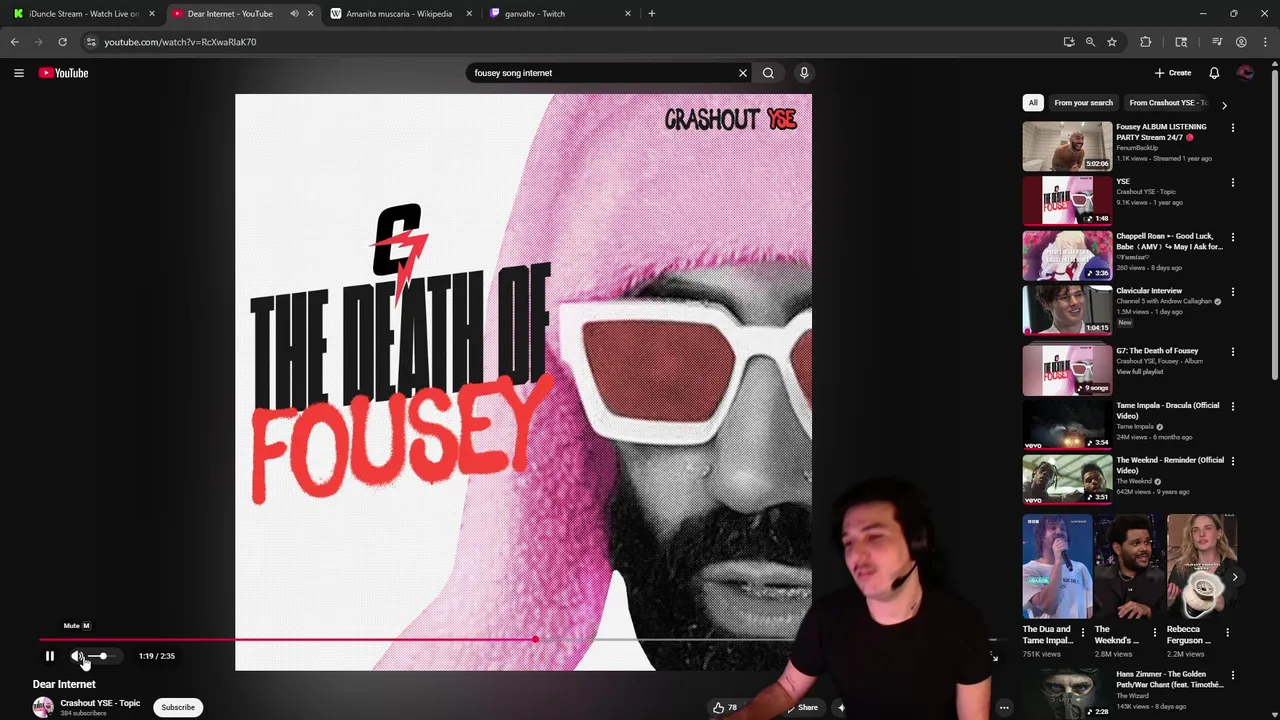
Task: Open options for Tame Impala Dracula video
Action: pos(1232,407)
